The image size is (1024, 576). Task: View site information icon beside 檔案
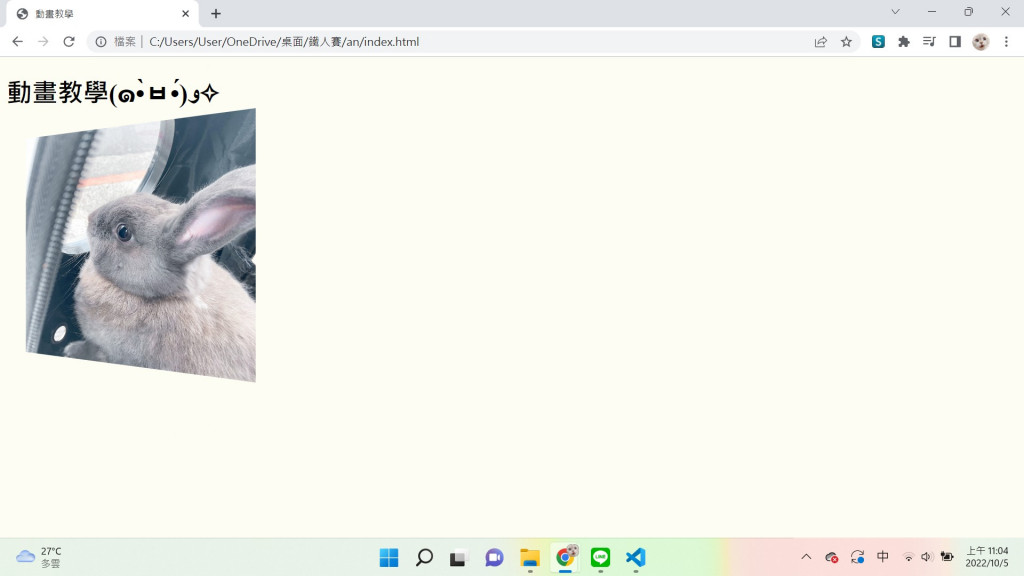pyautogui.click(x=101, y=42)
